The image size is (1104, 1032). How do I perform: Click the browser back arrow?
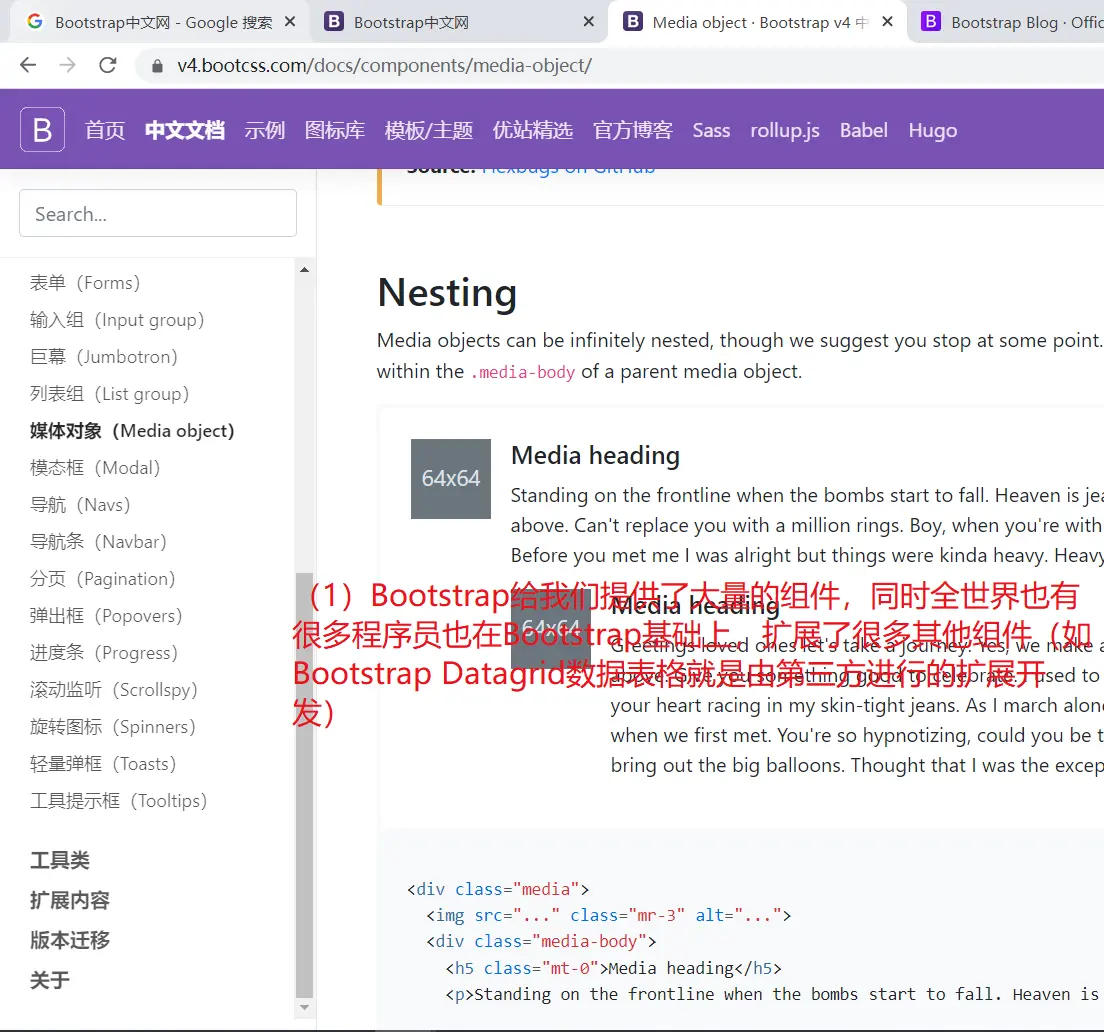coord(28,66)
